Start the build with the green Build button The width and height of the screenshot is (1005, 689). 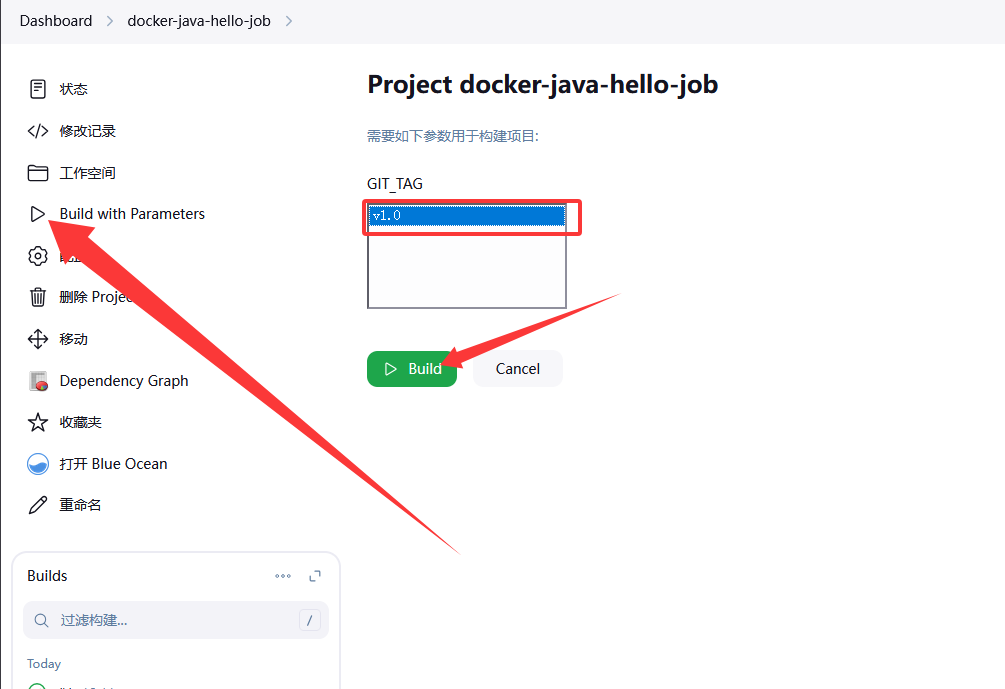pos(411,369)
